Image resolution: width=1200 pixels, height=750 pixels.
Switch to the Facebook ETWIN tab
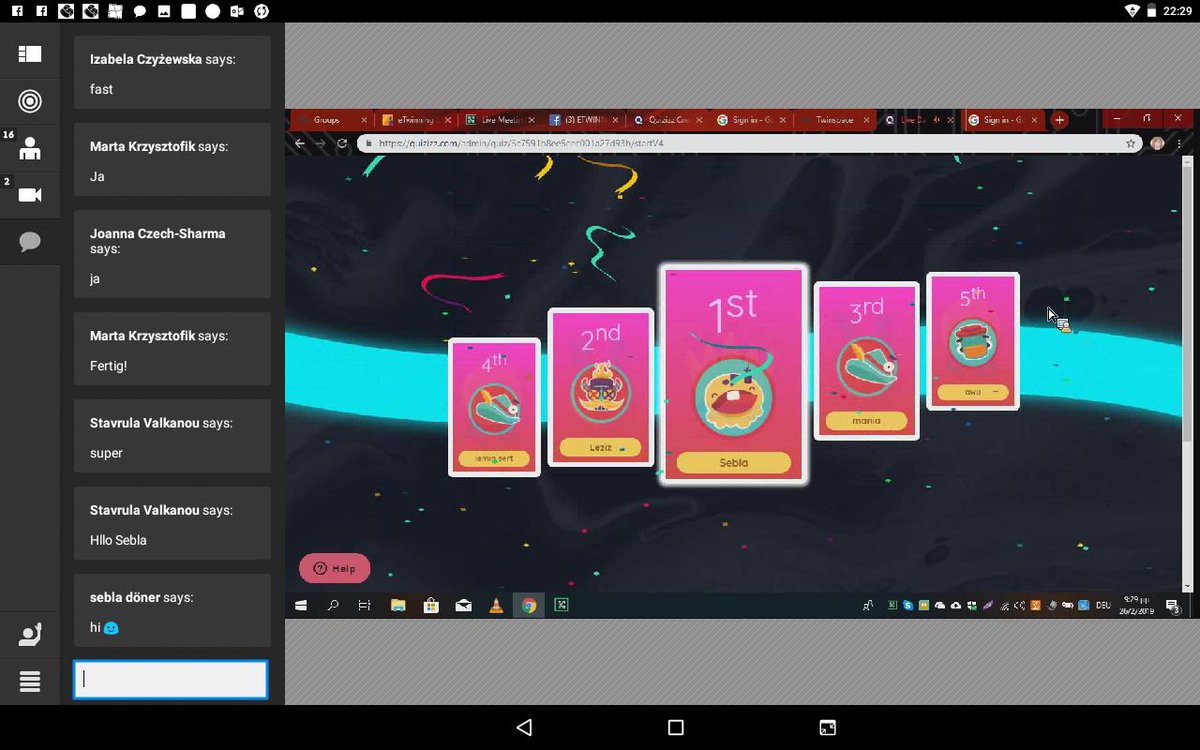point(584,119)
